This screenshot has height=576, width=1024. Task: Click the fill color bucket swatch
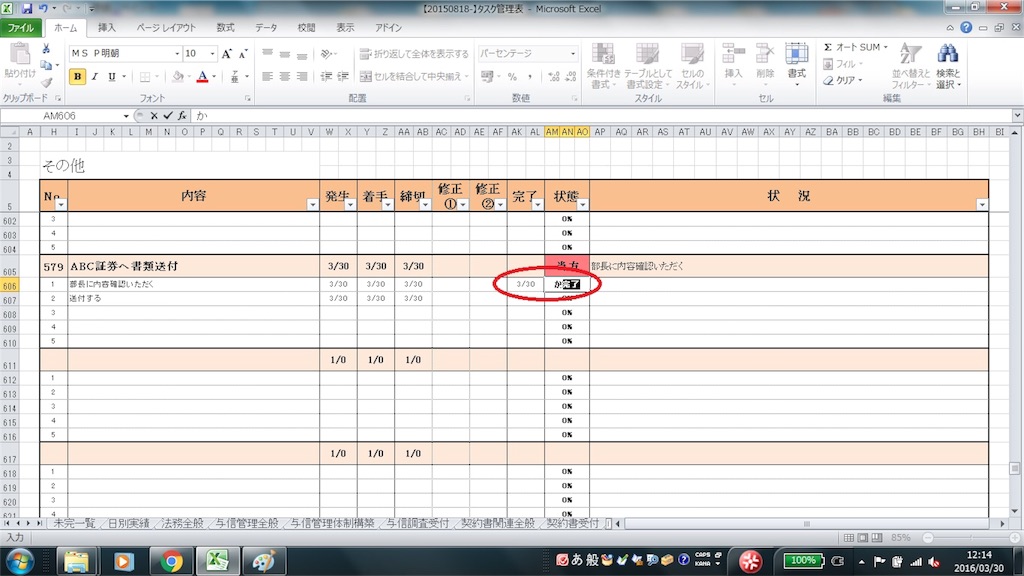tap(178, 76)
